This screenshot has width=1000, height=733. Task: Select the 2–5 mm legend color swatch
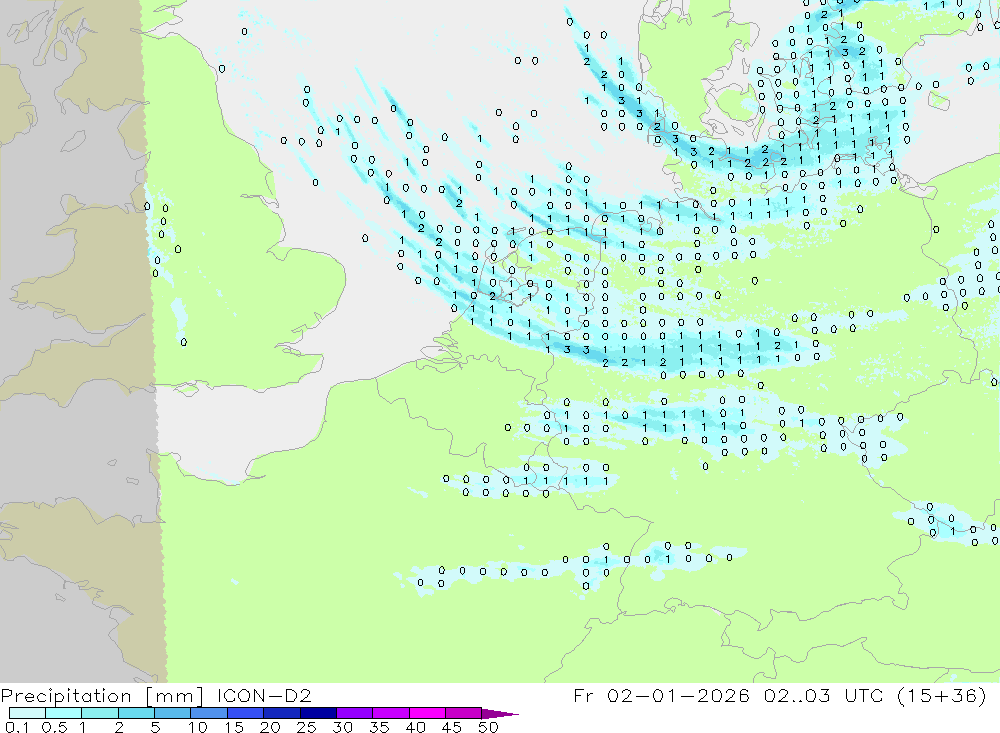[x=136, y=713]
